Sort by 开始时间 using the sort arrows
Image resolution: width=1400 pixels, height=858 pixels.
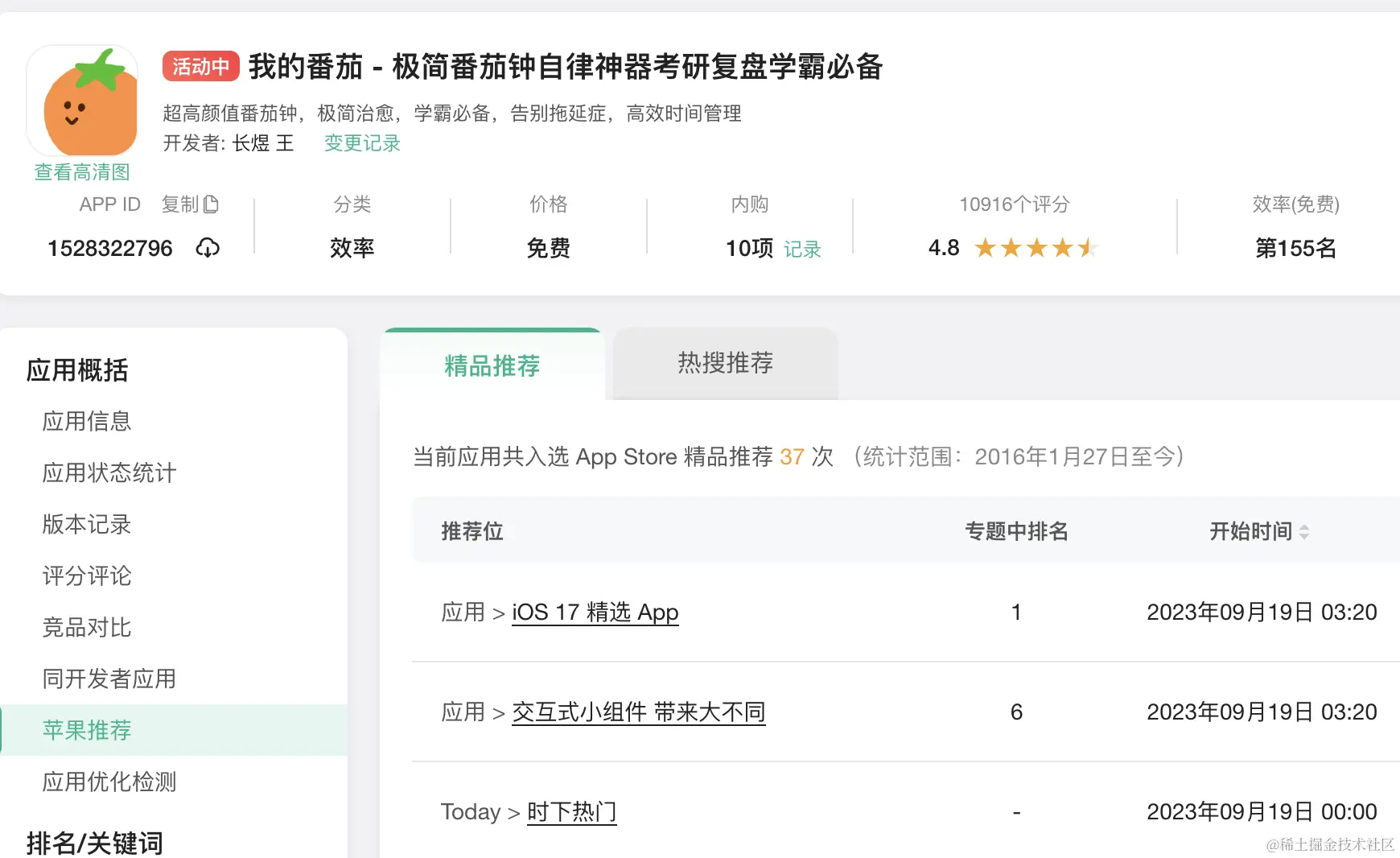pos(1304,532)
